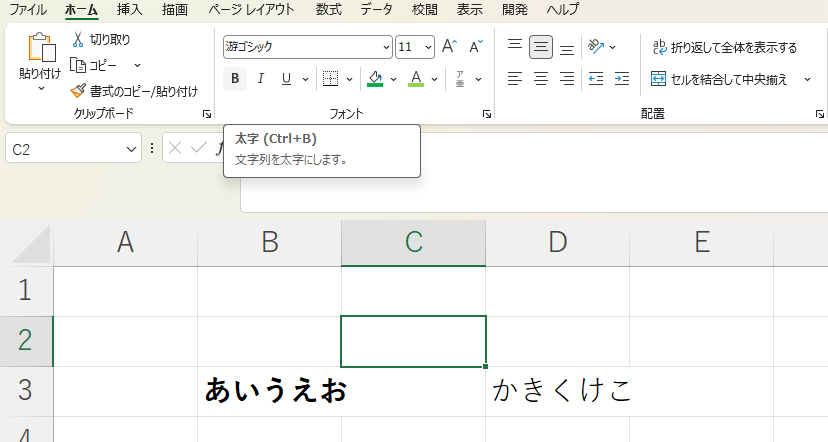
Task: Switch to the ホーム (Home) tab
Action: pos(81,10)
